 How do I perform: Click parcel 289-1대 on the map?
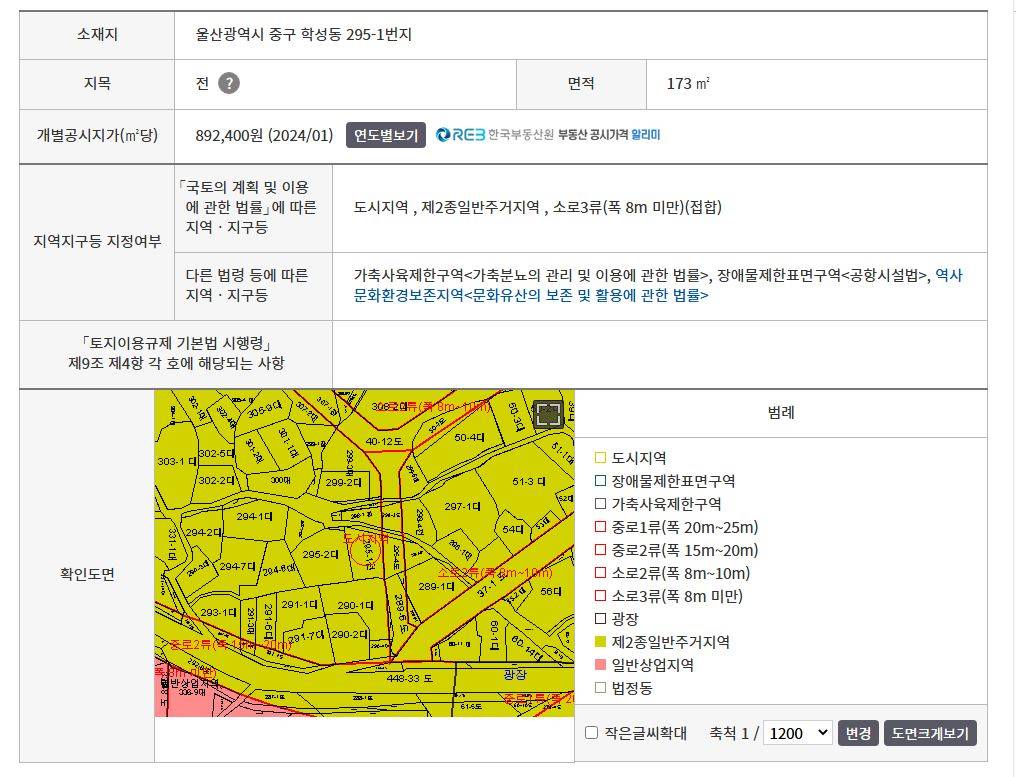click(x=436, y=586)
